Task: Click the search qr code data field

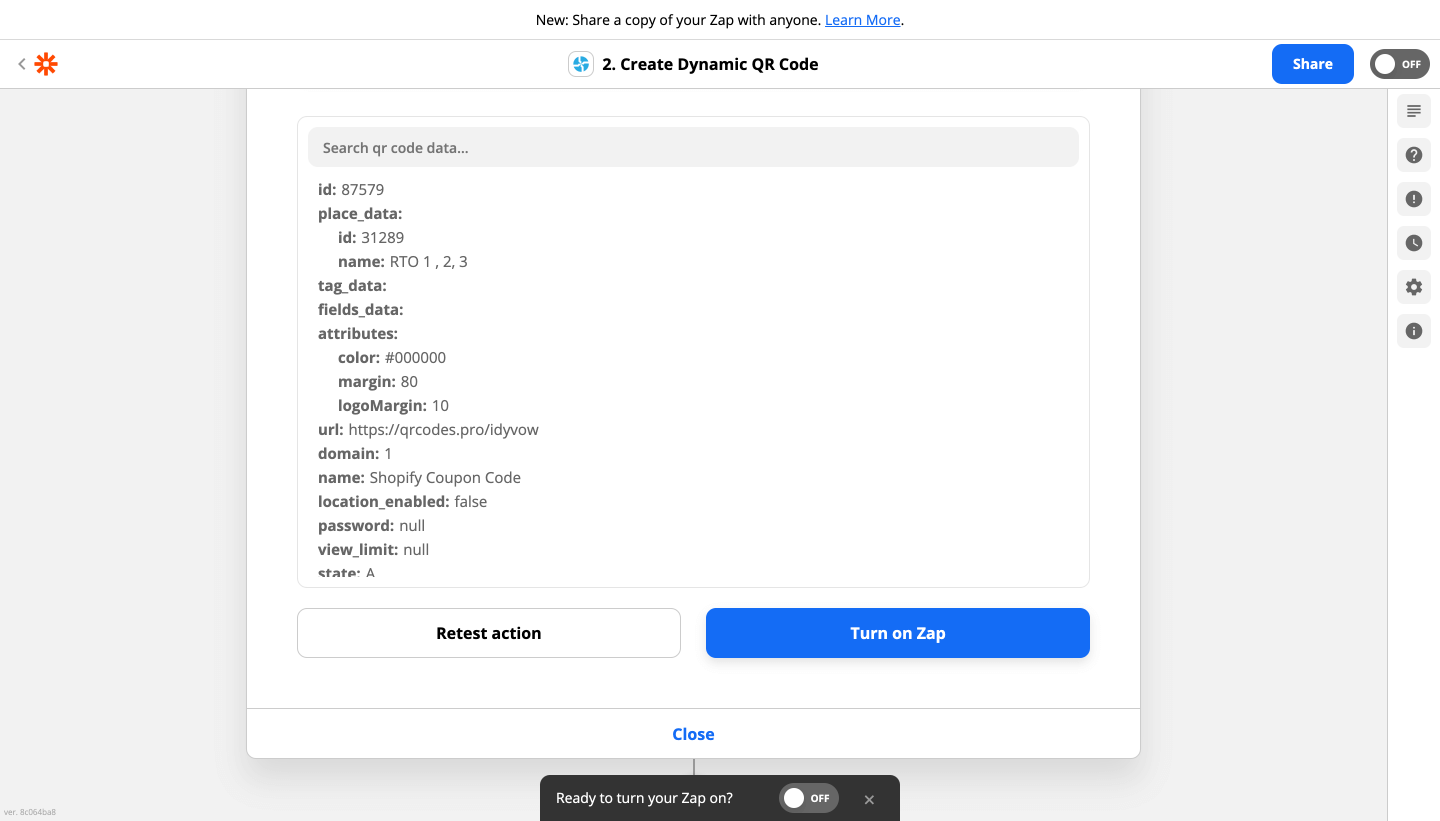Action: 693,147
